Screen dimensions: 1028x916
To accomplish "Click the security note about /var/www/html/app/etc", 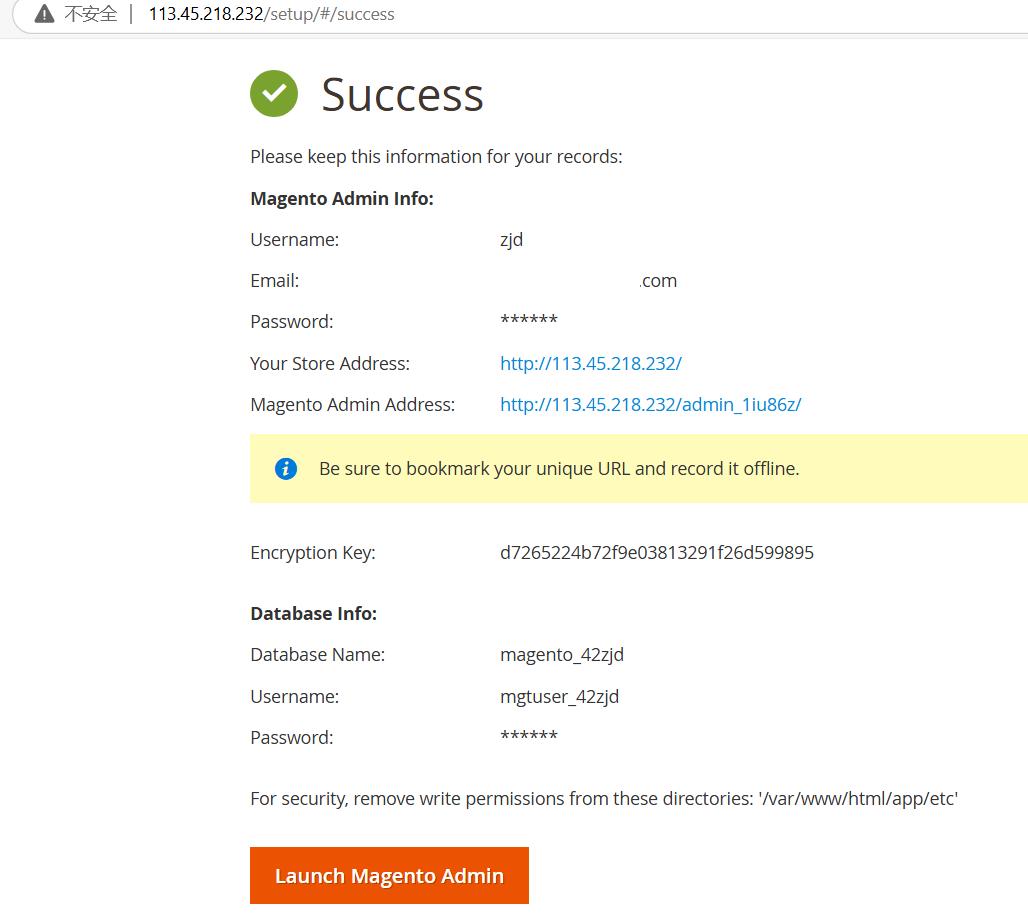I will pyautogui.click(x=604, y=799).
